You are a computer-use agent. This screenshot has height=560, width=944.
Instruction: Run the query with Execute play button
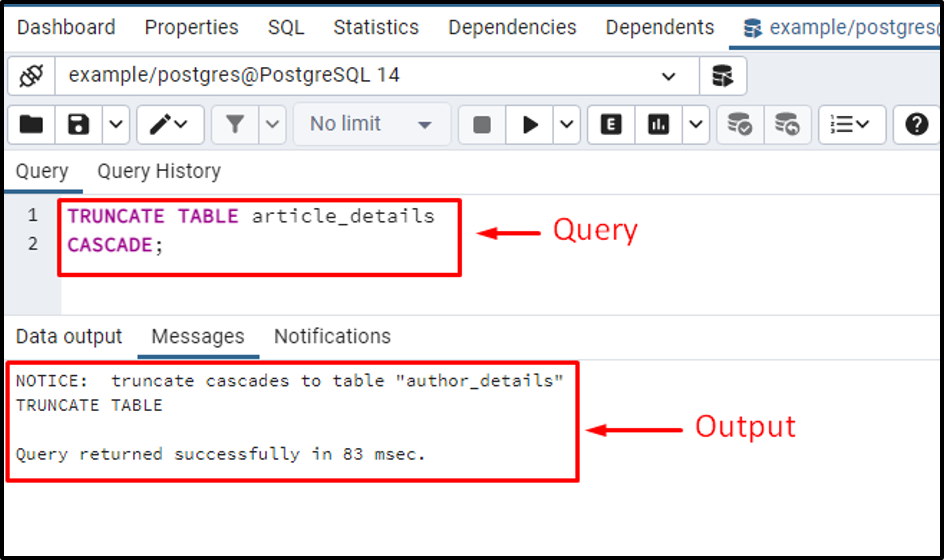(x=530, y=125)
